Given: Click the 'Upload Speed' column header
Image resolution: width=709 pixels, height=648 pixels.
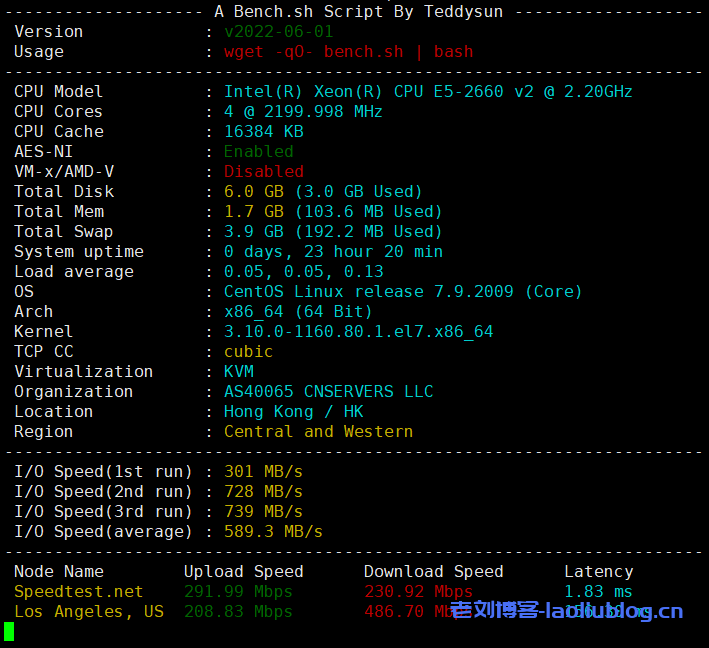Looking at the screenshot, I should (244, 571).
